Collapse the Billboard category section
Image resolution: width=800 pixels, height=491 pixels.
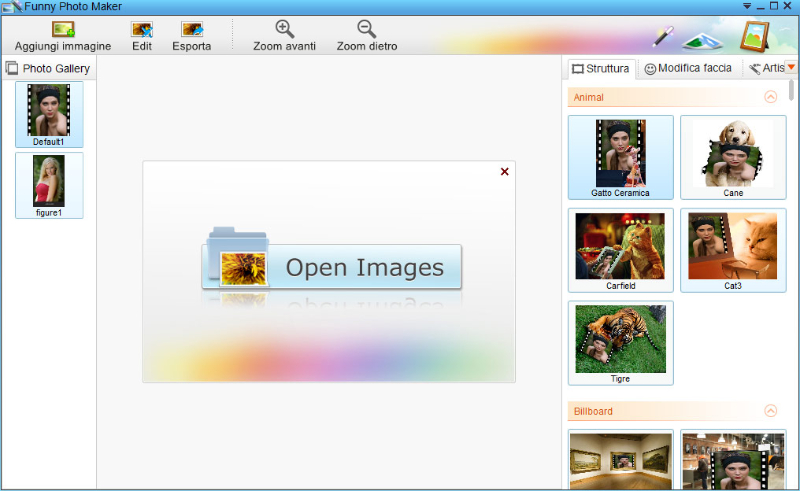click(770, 411)
